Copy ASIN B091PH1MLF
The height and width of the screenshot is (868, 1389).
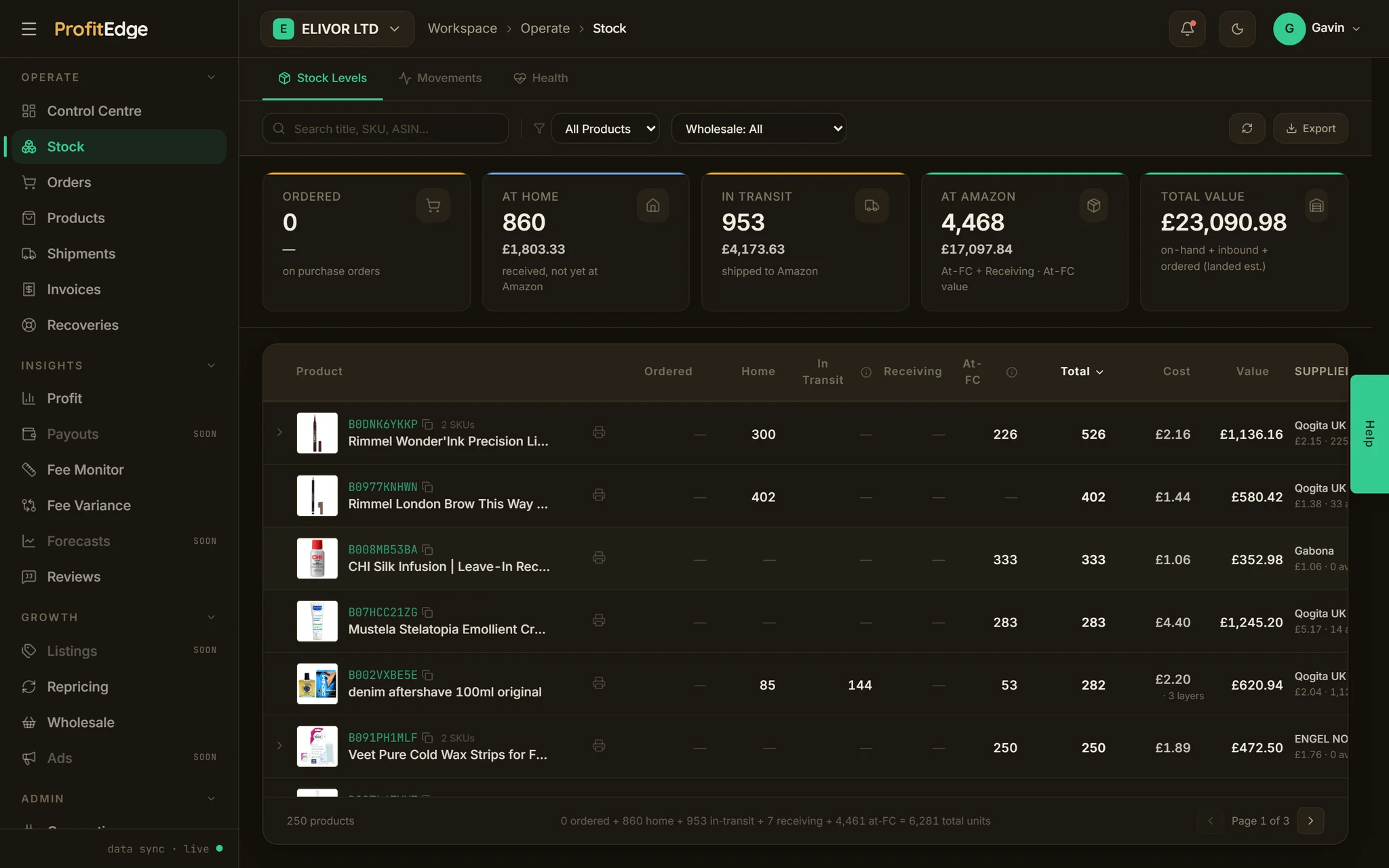pos(427,738)
